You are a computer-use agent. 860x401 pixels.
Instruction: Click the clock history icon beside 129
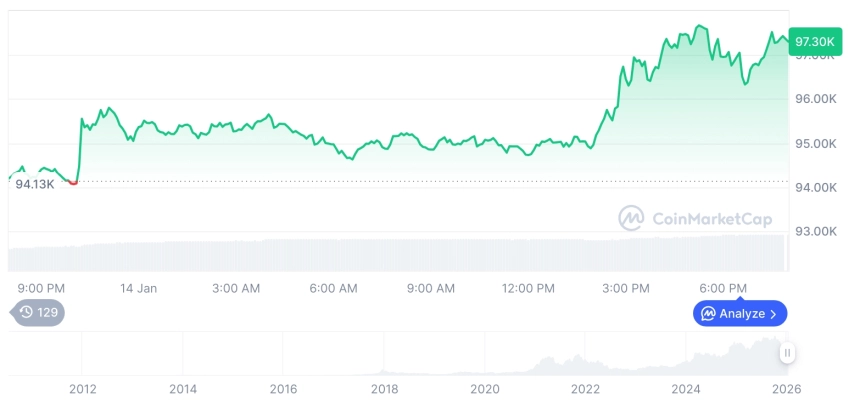[x=26, y=312]
